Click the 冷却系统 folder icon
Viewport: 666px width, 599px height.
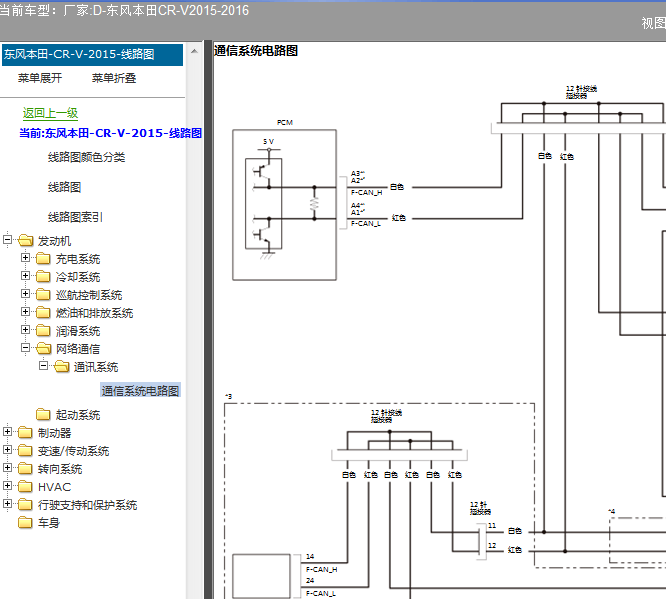coord(43,277)
